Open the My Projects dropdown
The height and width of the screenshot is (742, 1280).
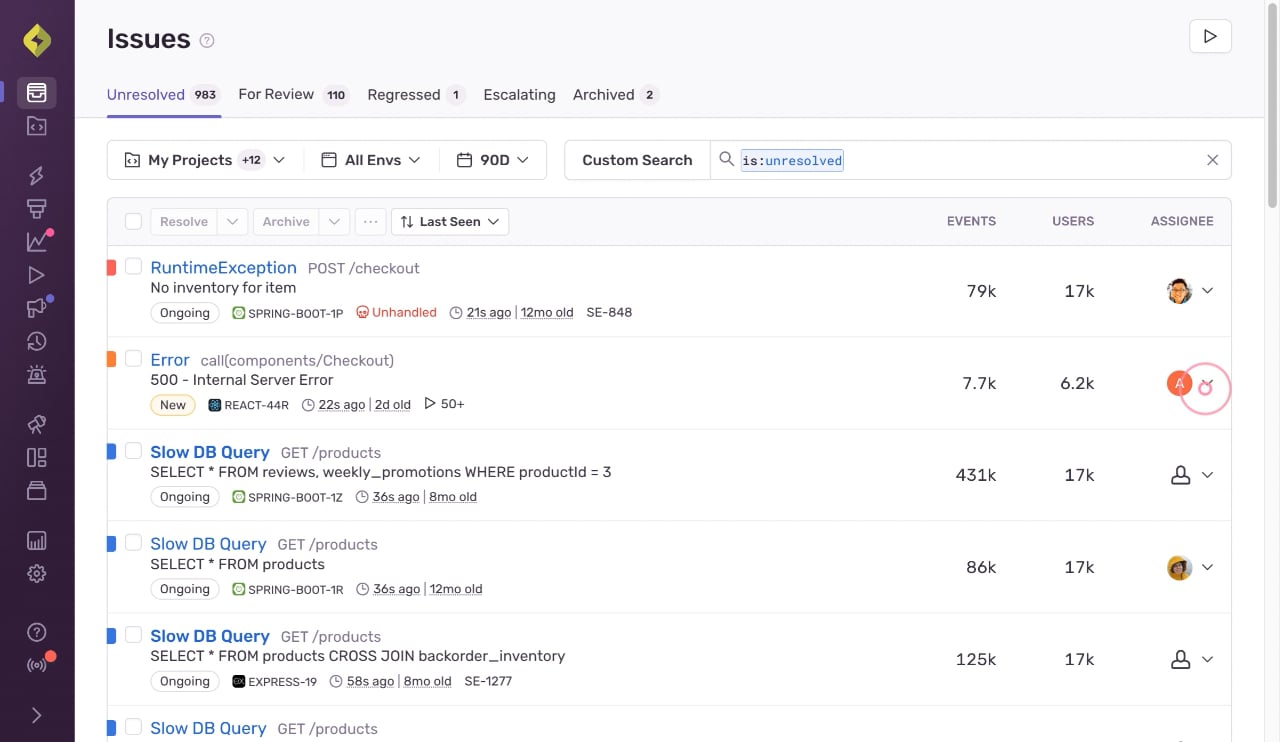point(205,160)
